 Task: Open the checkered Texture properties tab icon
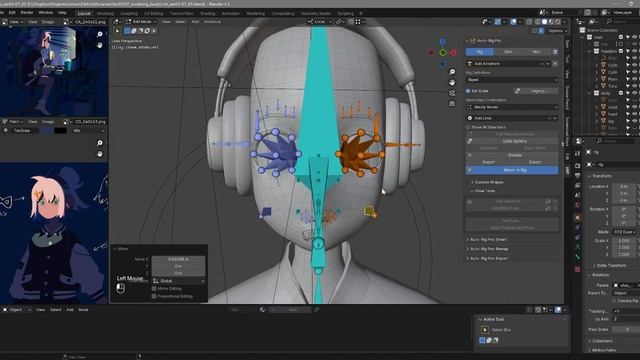578,269
